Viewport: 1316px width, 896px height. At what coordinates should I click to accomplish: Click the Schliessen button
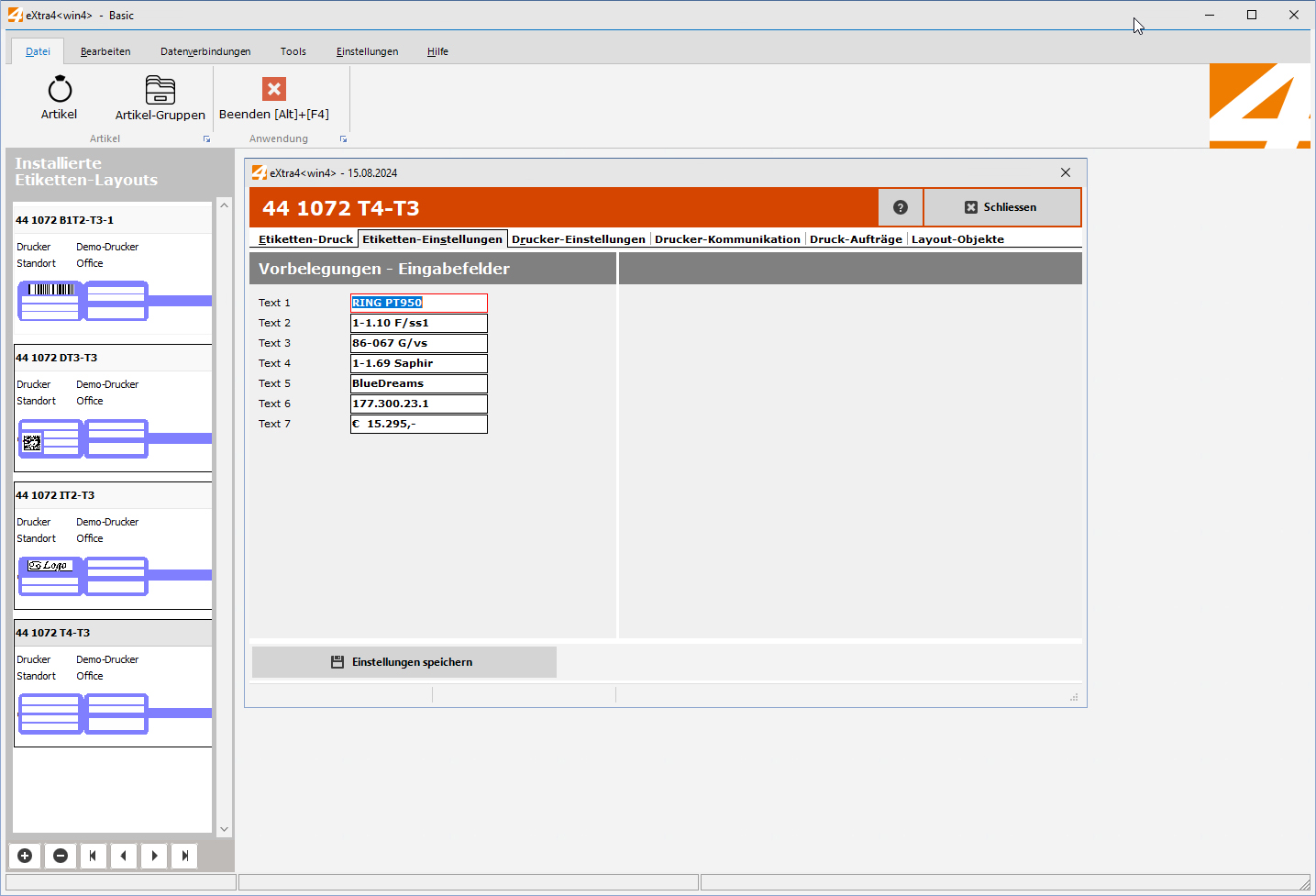click(1001, 207)
